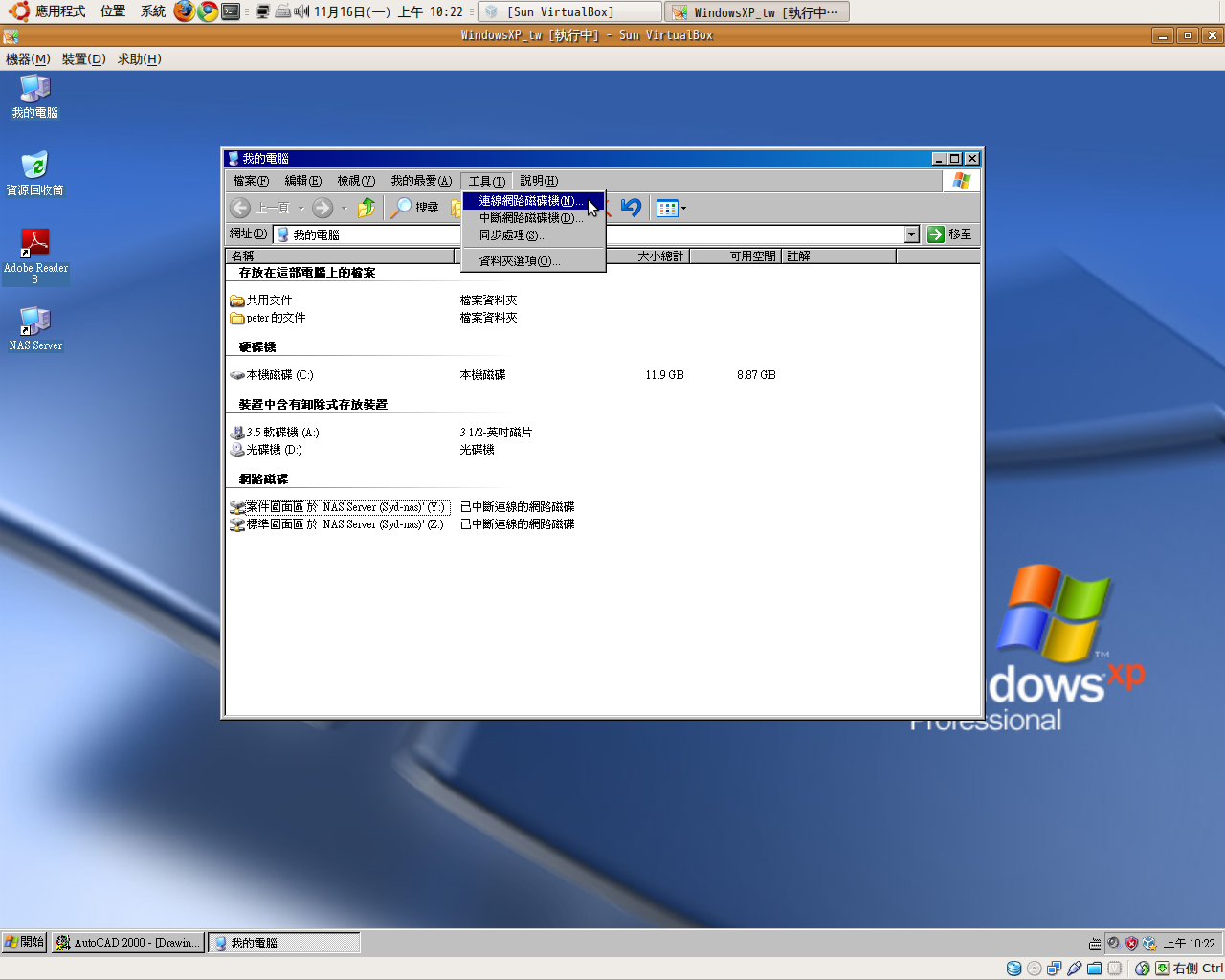The width and height of the screenshot is (1225, 980).
Task: Open VirtualBox 裝置(D) menu
Action: click(x=83, y=59)
